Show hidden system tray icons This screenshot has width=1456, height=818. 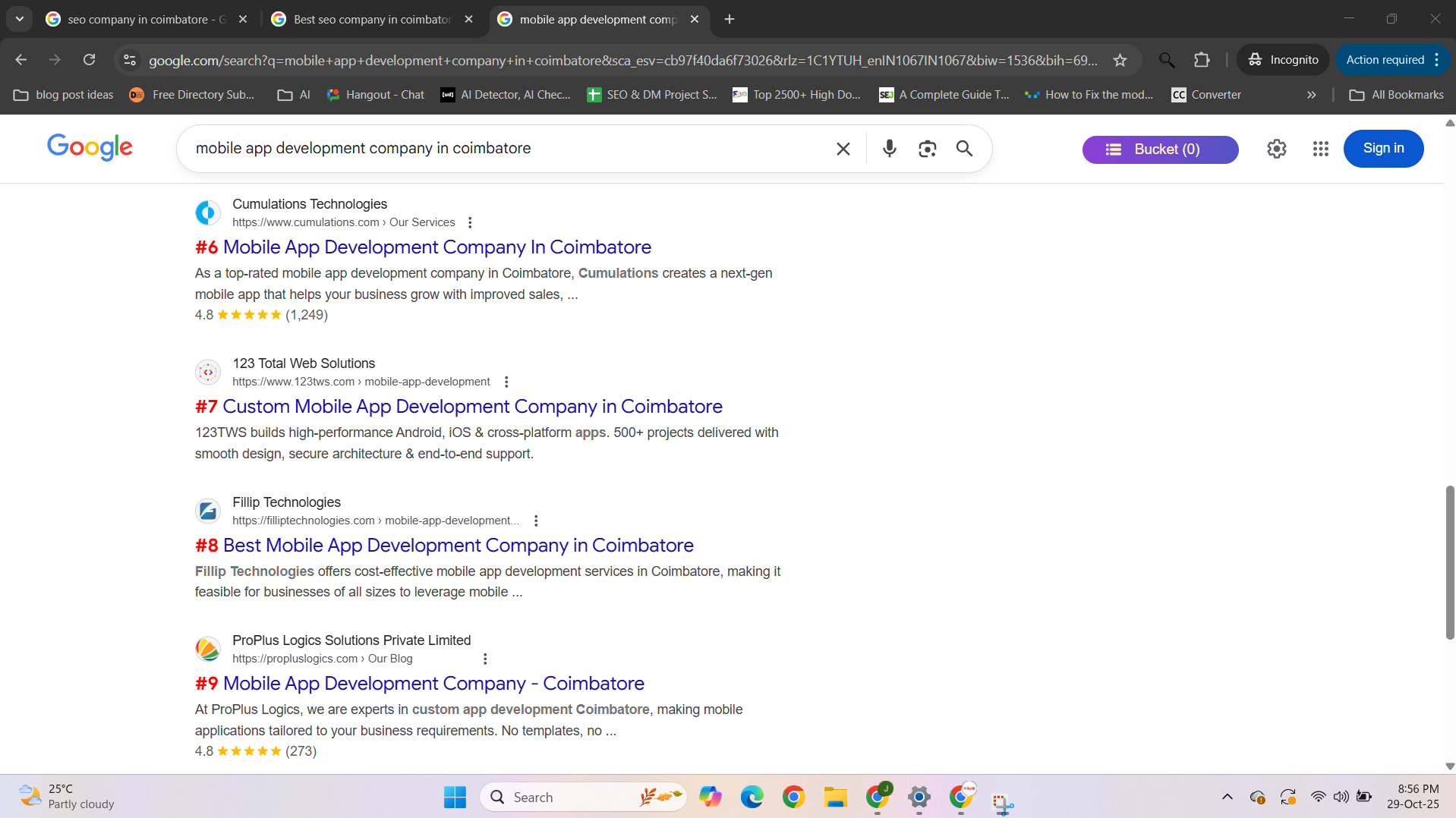point(1227,797)
